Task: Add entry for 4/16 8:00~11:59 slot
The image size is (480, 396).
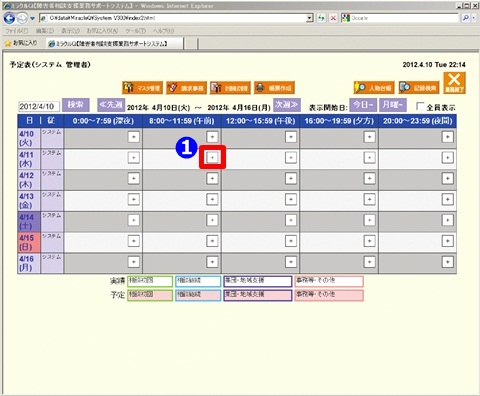Action: point(212,262)
